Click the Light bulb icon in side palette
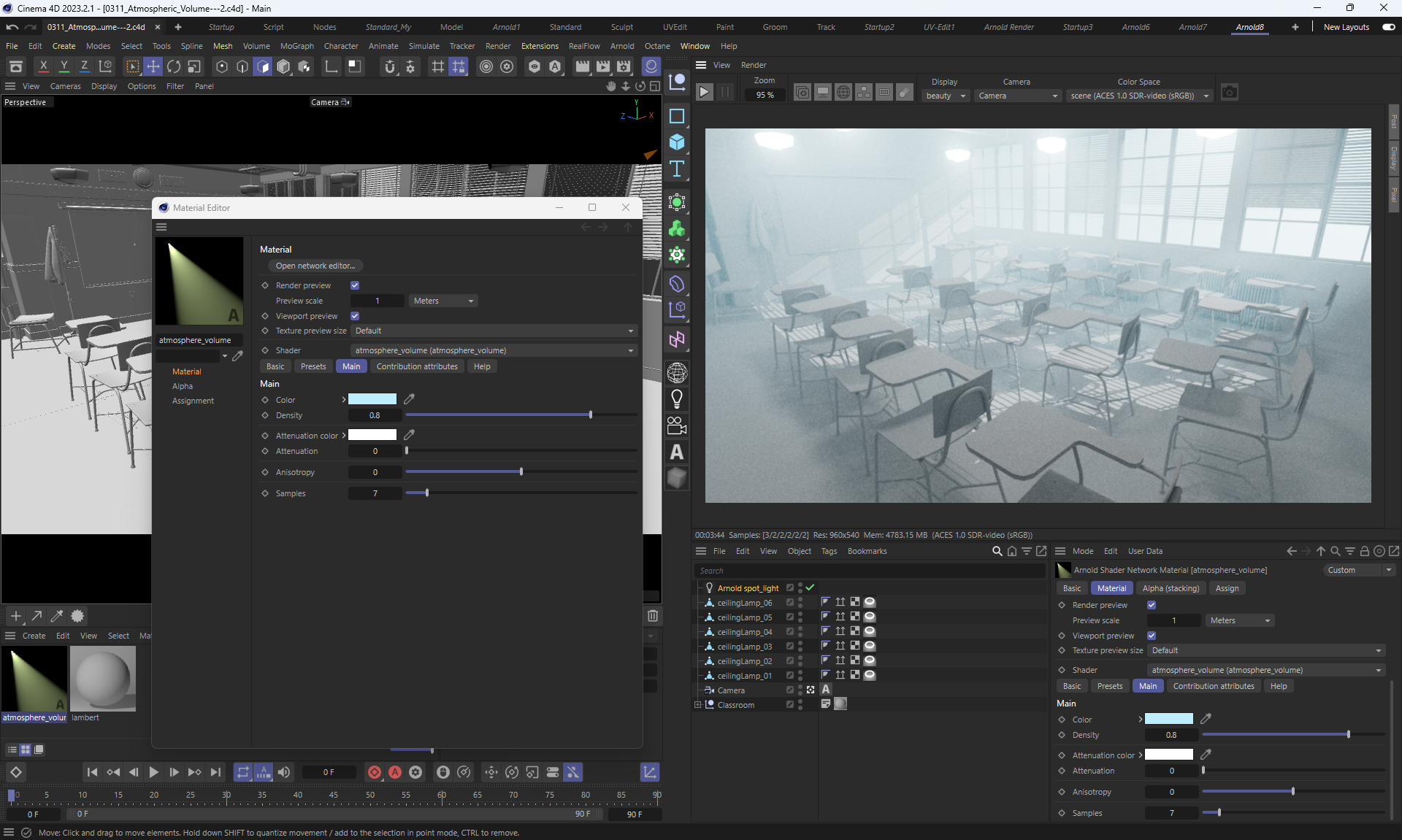The height and width of the screenshot is (840, 1402). (x=677, y=399)
